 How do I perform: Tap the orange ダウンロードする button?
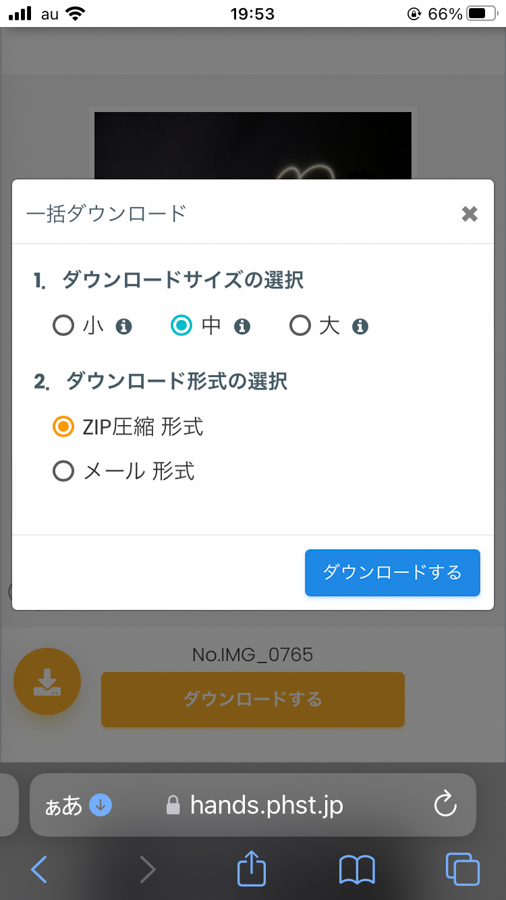(253, 699)
